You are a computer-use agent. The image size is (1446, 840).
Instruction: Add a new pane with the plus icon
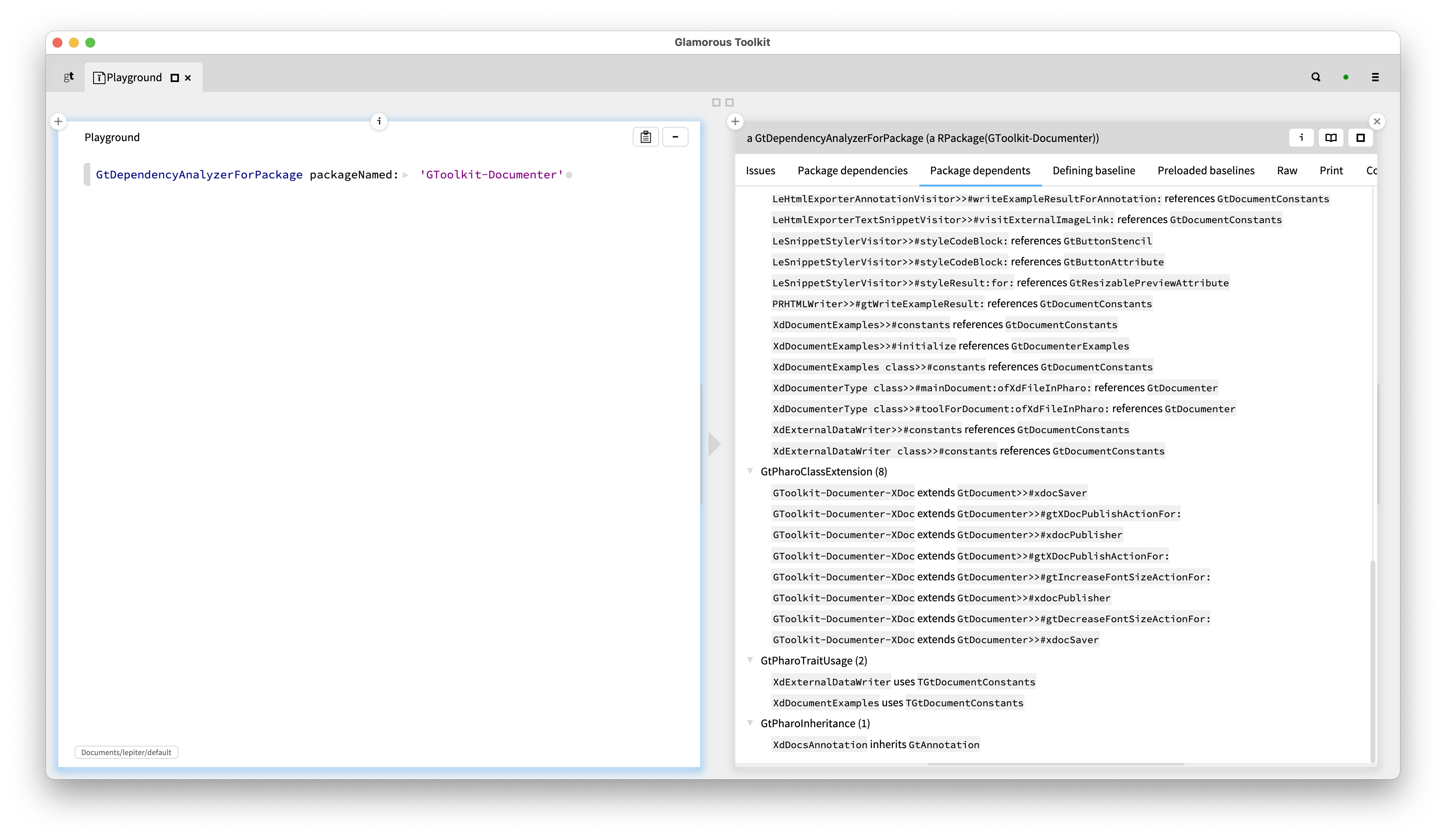(59, 121)
